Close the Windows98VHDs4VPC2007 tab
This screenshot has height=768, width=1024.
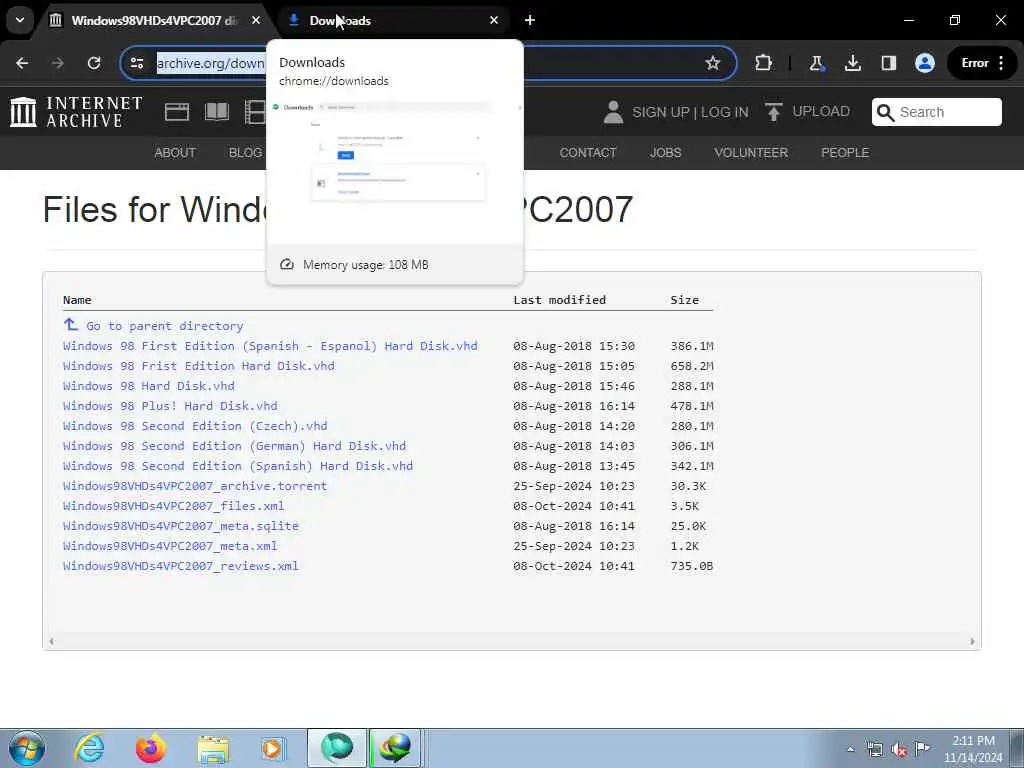click(256, 20)
